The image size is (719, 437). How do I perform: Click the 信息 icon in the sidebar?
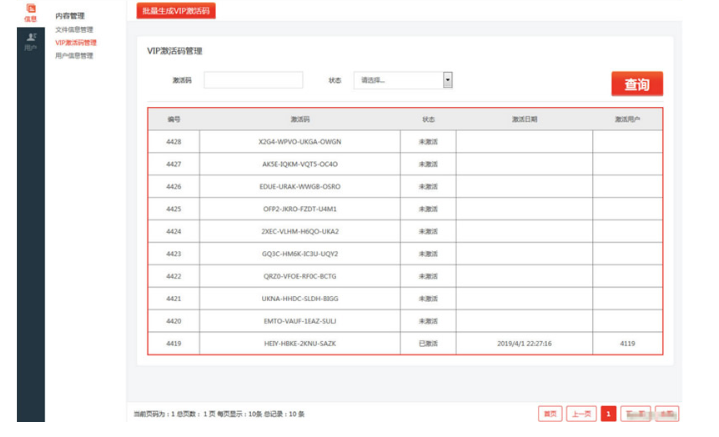30,12
